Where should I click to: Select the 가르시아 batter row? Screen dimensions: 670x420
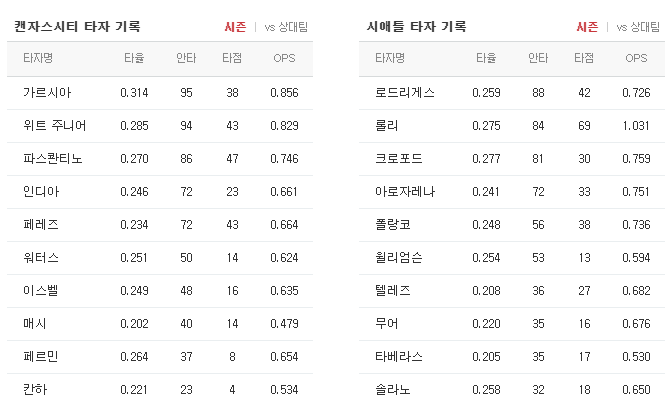[x=160, y=93]
